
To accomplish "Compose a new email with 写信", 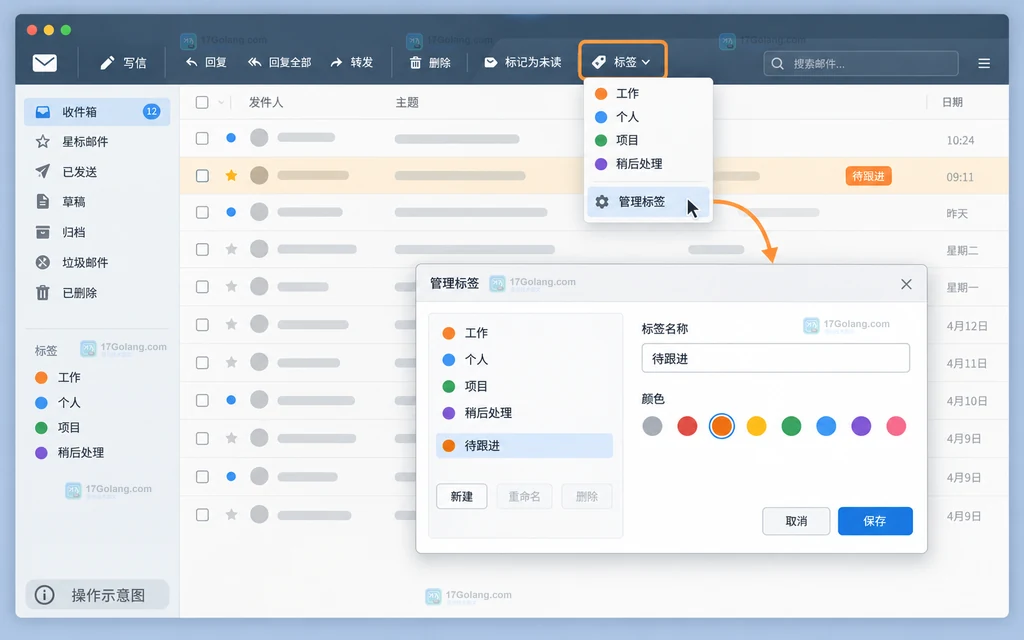I will click(x=123, y=63).
